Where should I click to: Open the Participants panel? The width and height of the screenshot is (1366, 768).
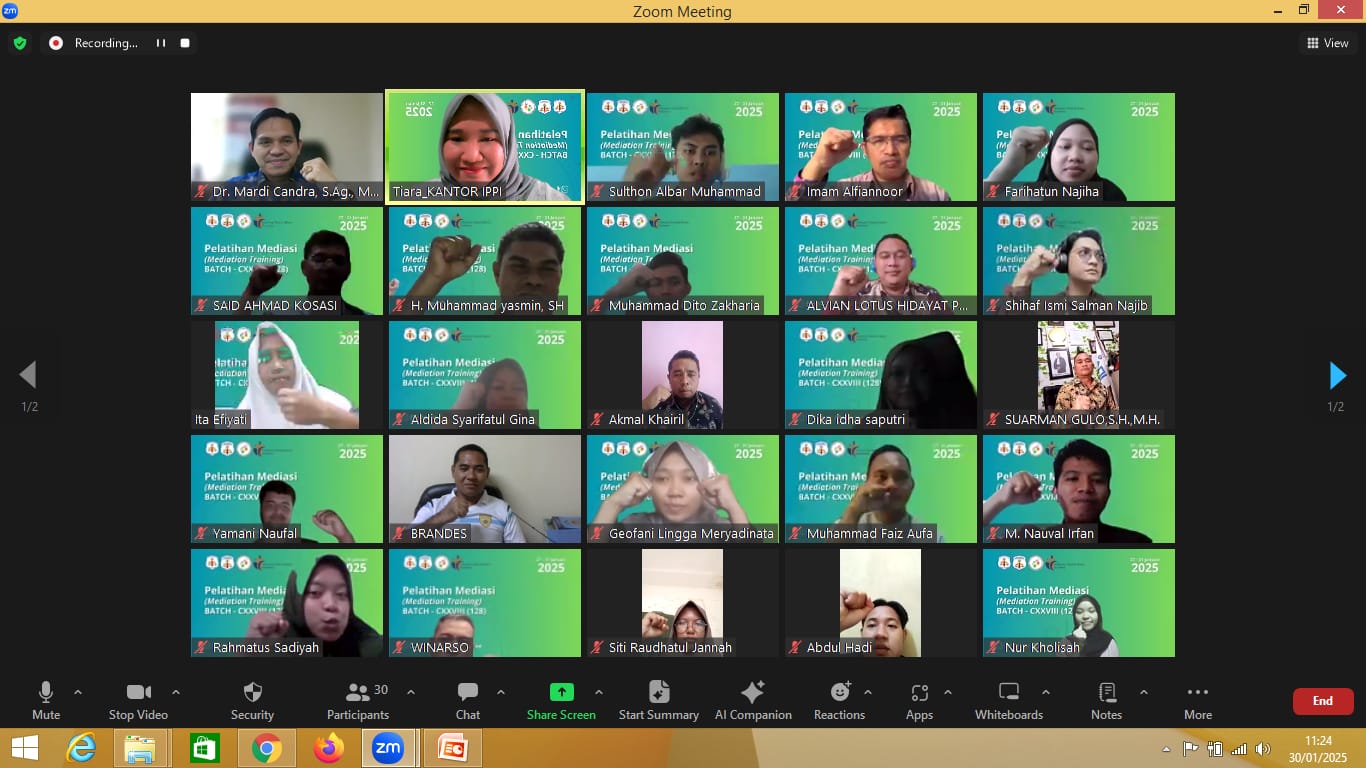point(358,700)
